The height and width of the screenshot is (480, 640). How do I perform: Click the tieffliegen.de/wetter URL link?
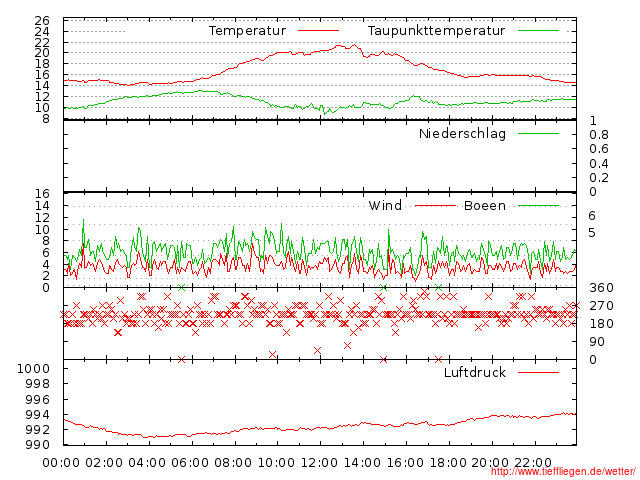[x=563, y=471]
